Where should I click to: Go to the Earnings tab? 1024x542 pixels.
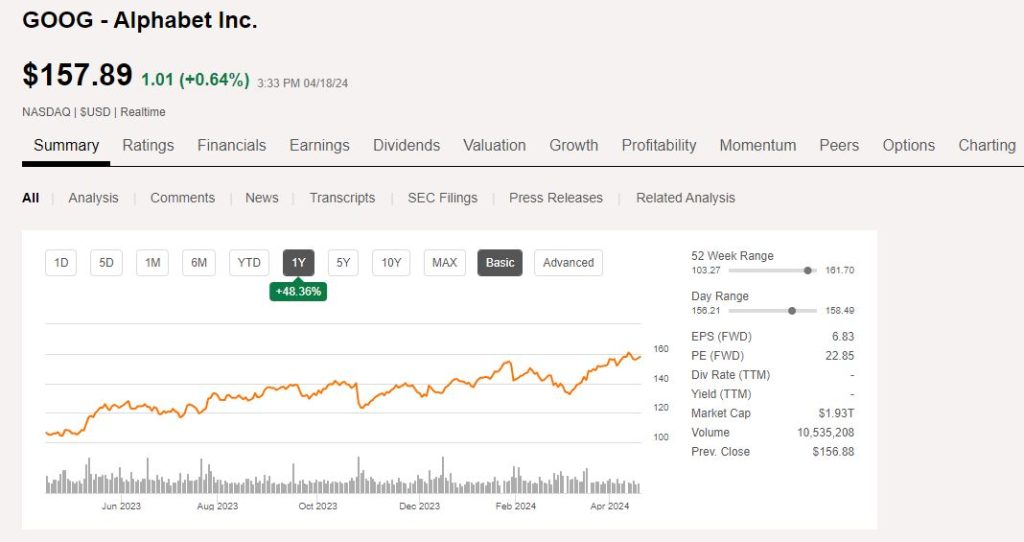(x=319, y=145)
